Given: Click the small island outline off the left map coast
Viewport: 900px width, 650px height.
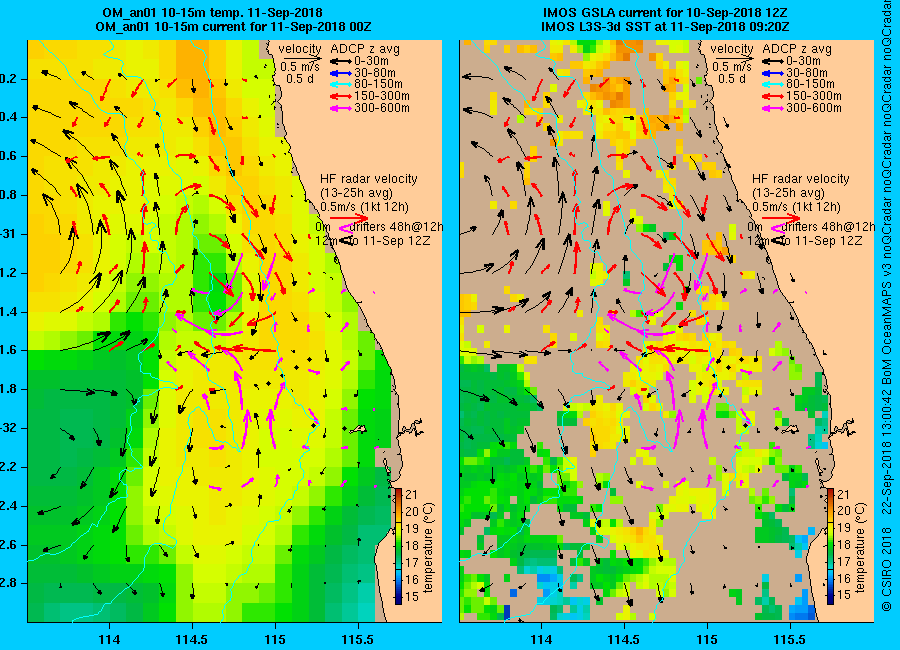Looking at the screenshot, I should (x=358, y=429).
